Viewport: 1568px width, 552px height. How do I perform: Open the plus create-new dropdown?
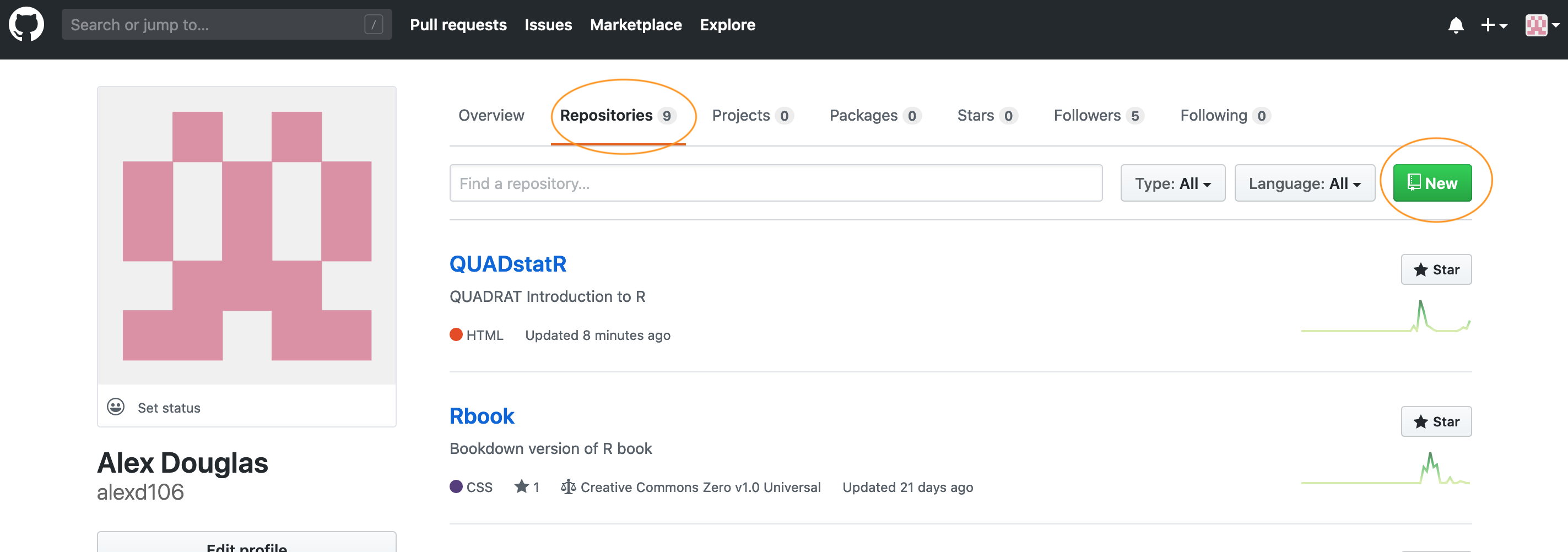(1493, 25)
